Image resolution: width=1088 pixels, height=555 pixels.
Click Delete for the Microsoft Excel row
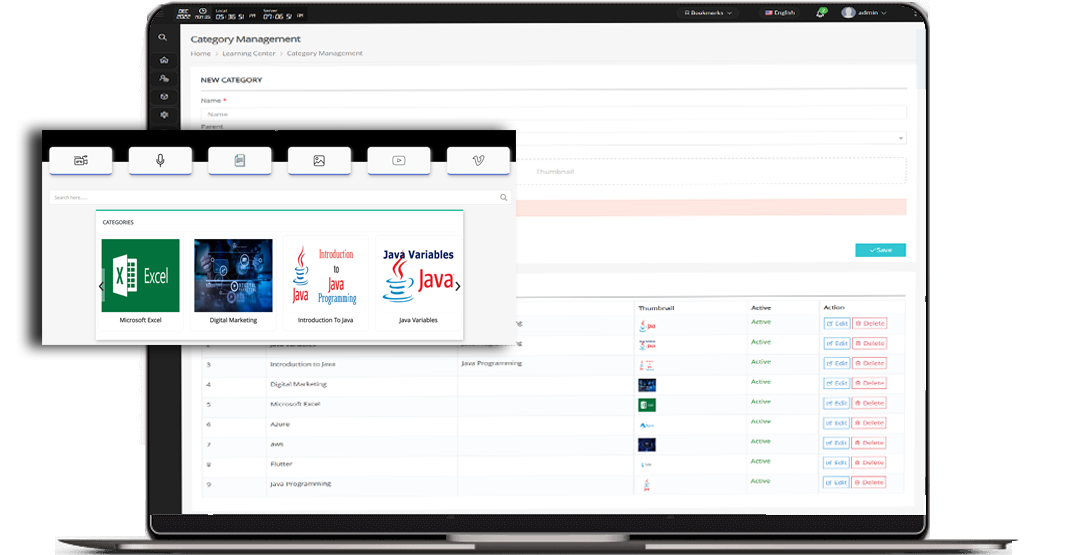click(x=870, y=403)
